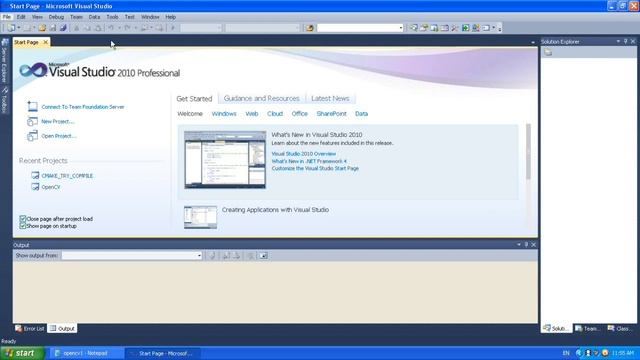Open the File menu
Screen dimensions: 640x360
click(7, 17)
